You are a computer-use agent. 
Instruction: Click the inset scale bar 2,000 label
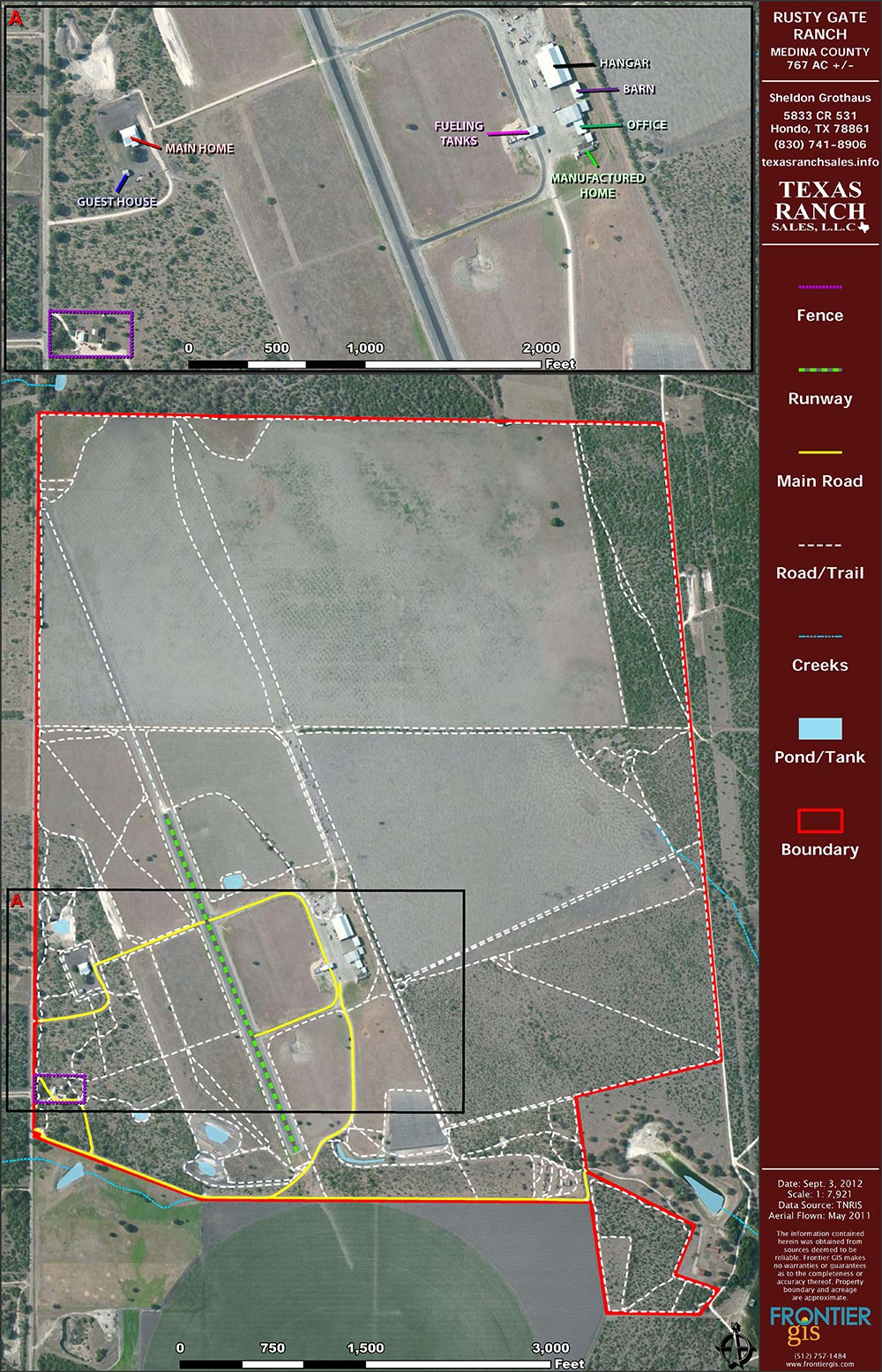541,348
